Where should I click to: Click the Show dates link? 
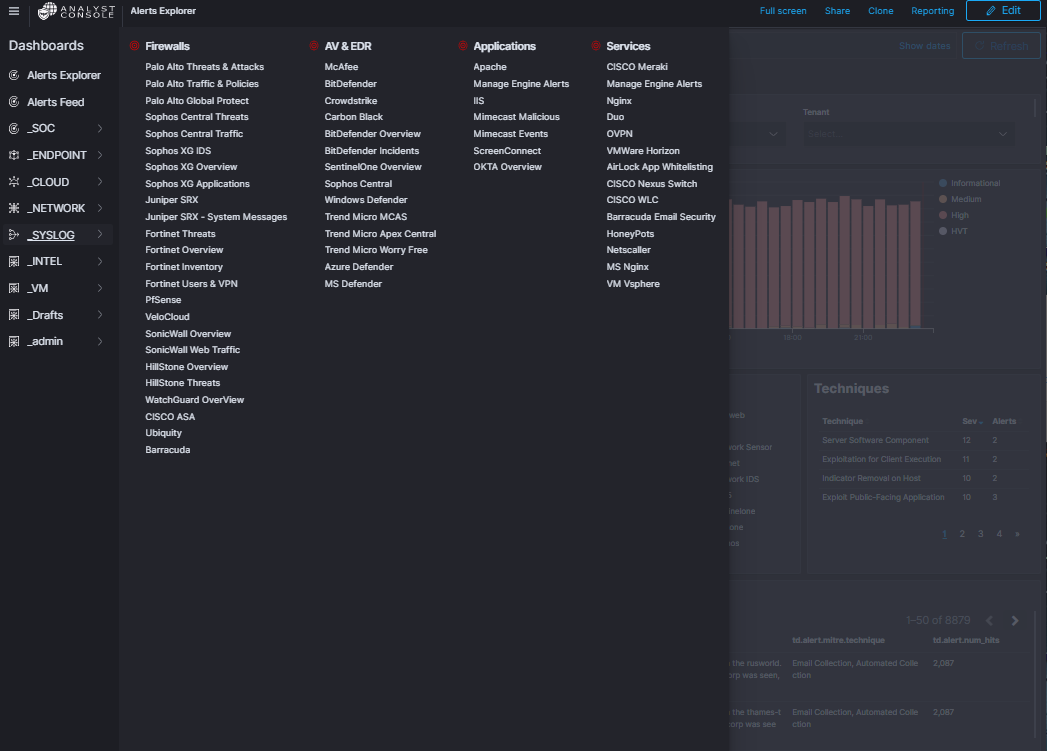[x=924, y=46]
